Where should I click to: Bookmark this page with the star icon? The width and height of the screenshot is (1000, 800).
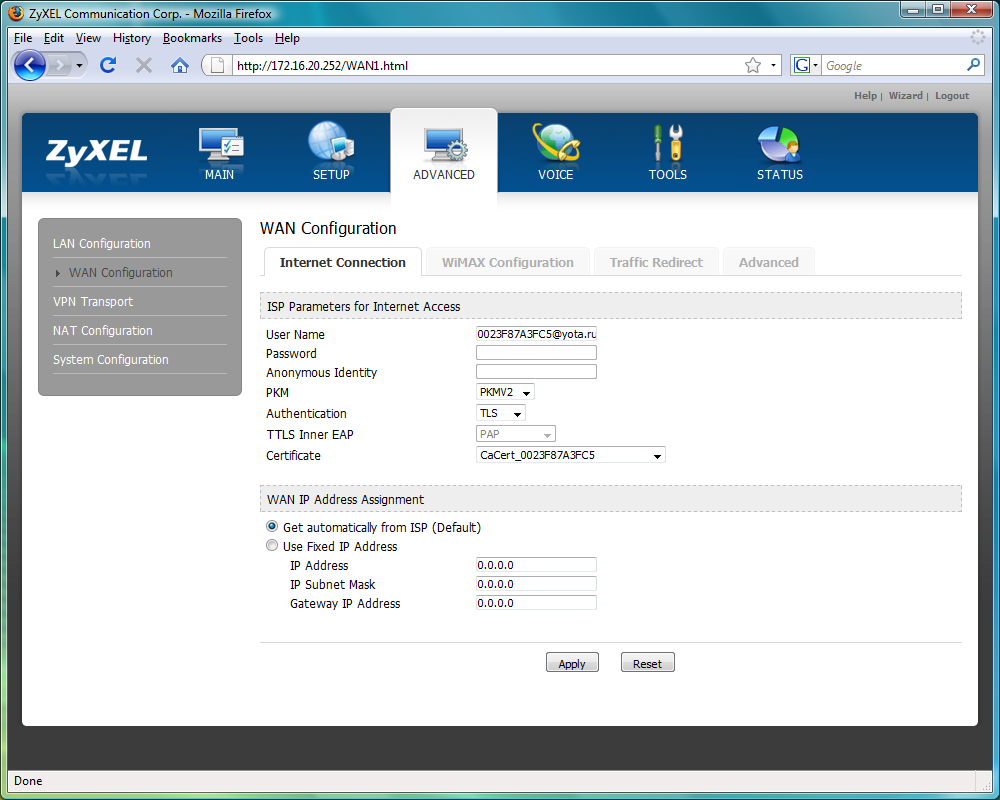753,65
